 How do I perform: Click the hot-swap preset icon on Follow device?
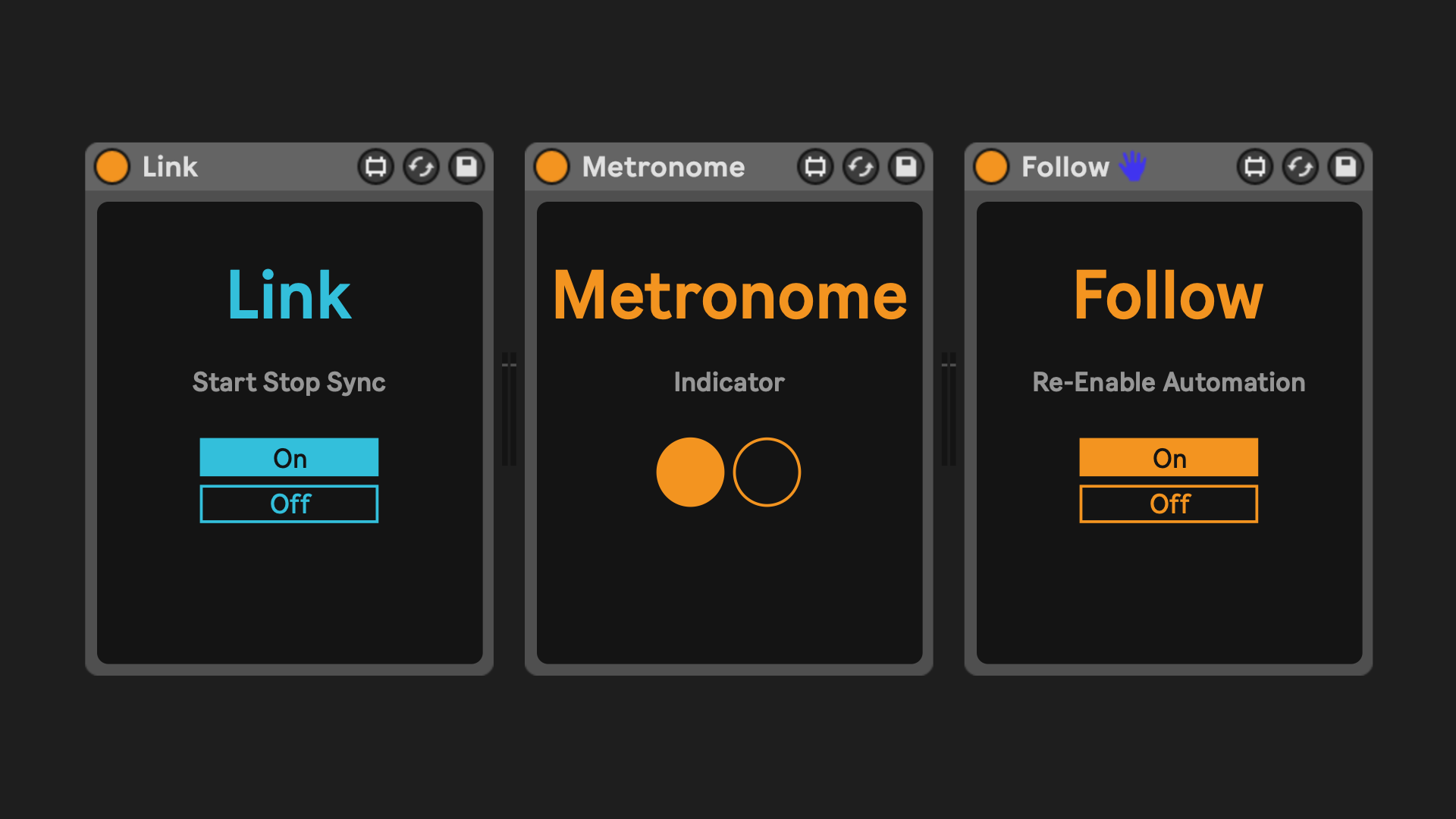click(1301, 167)
